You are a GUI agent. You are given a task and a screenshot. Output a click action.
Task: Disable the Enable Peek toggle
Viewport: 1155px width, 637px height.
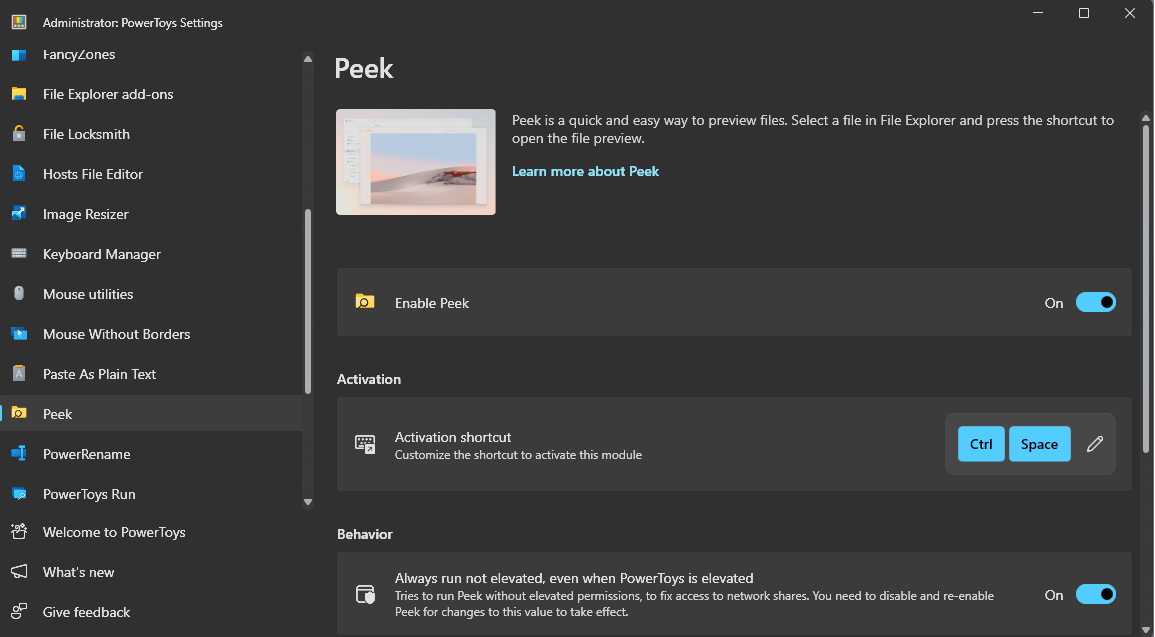tap(1096, 301)
